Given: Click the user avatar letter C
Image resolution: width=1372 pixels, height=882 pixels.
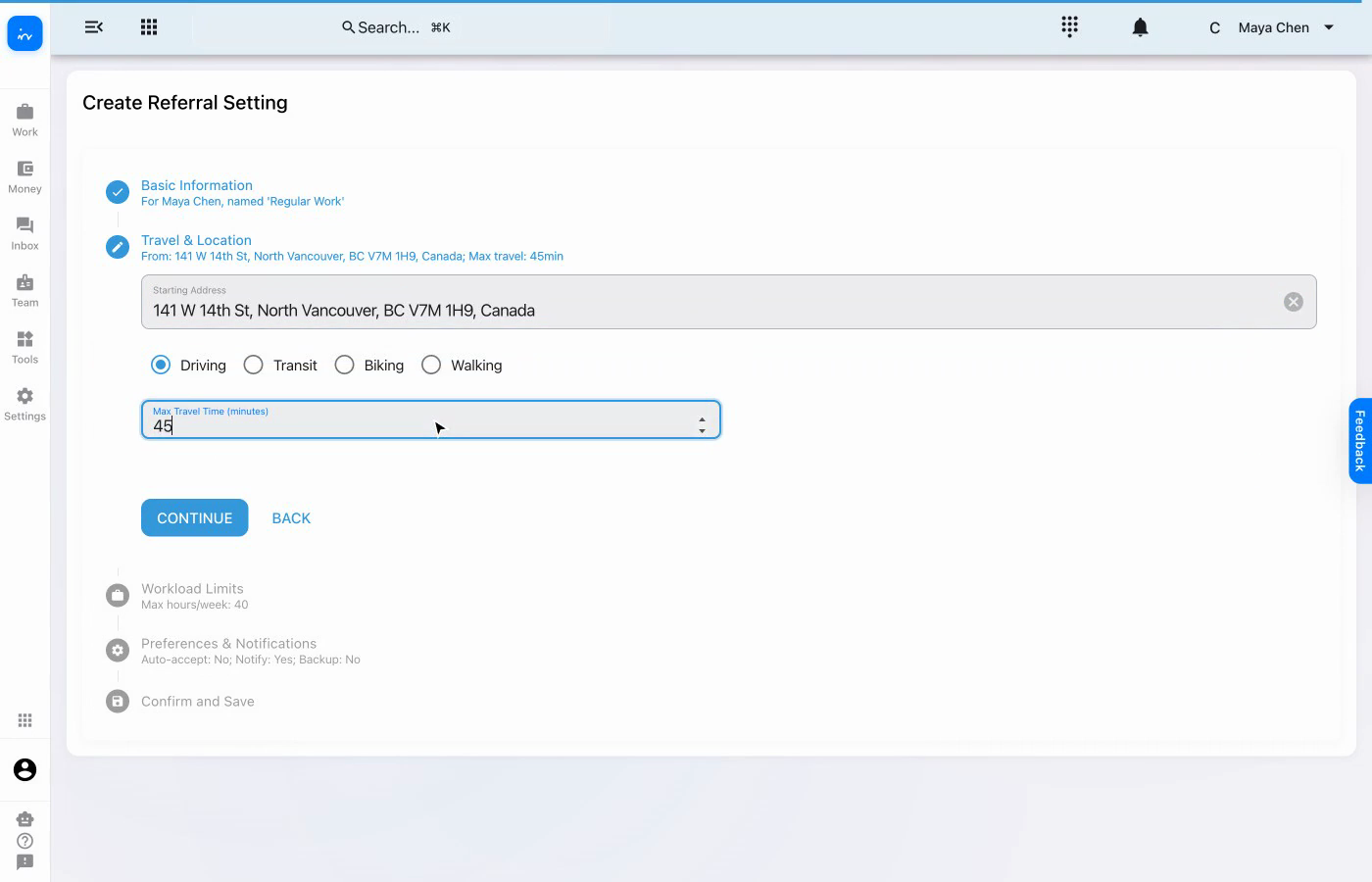Looking at the screenshot, I should (1215, 27).
